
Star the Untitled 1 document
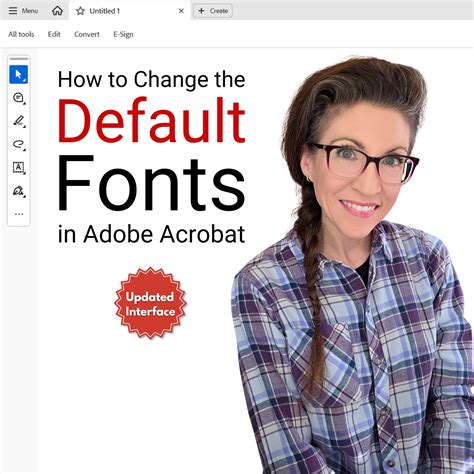(x=80, y=11)
